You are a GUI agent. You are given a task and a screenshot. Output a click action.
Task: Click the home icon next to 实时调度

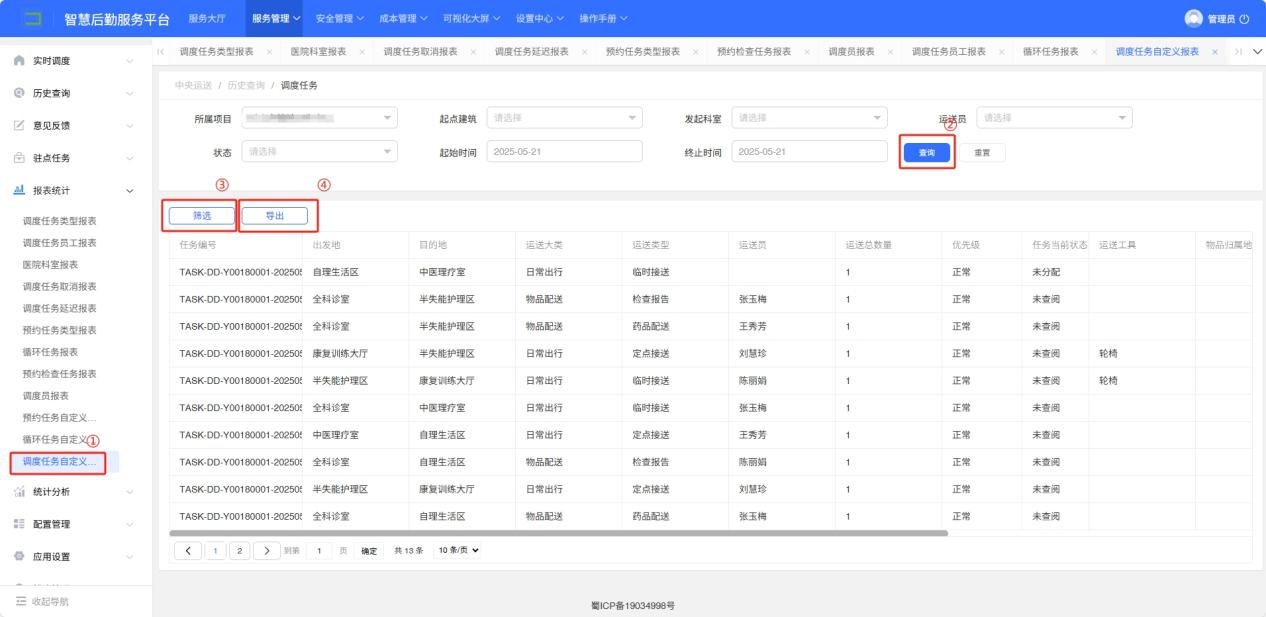pos(19,61)
